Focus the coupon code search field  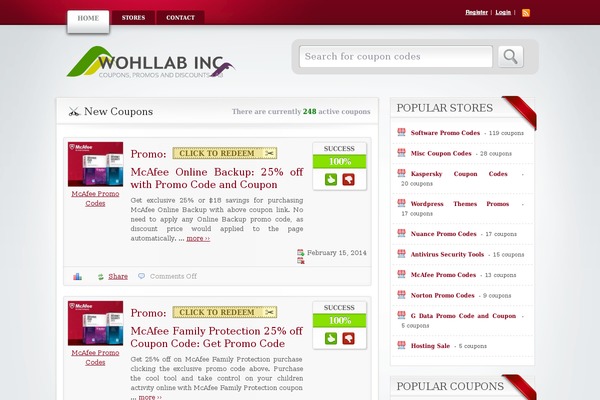click(x=396, y=57)
